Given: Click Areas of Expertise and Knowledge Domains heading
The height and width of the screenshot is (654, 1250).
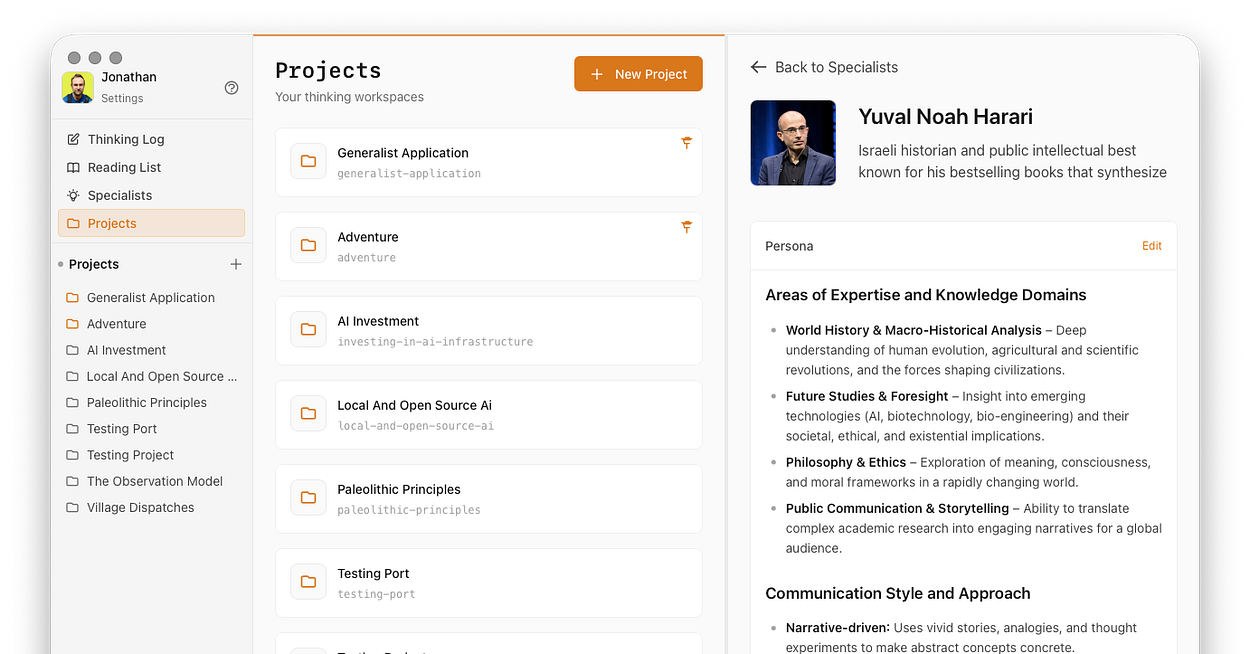Looking at the screenshot, I should tap(926, 295).
